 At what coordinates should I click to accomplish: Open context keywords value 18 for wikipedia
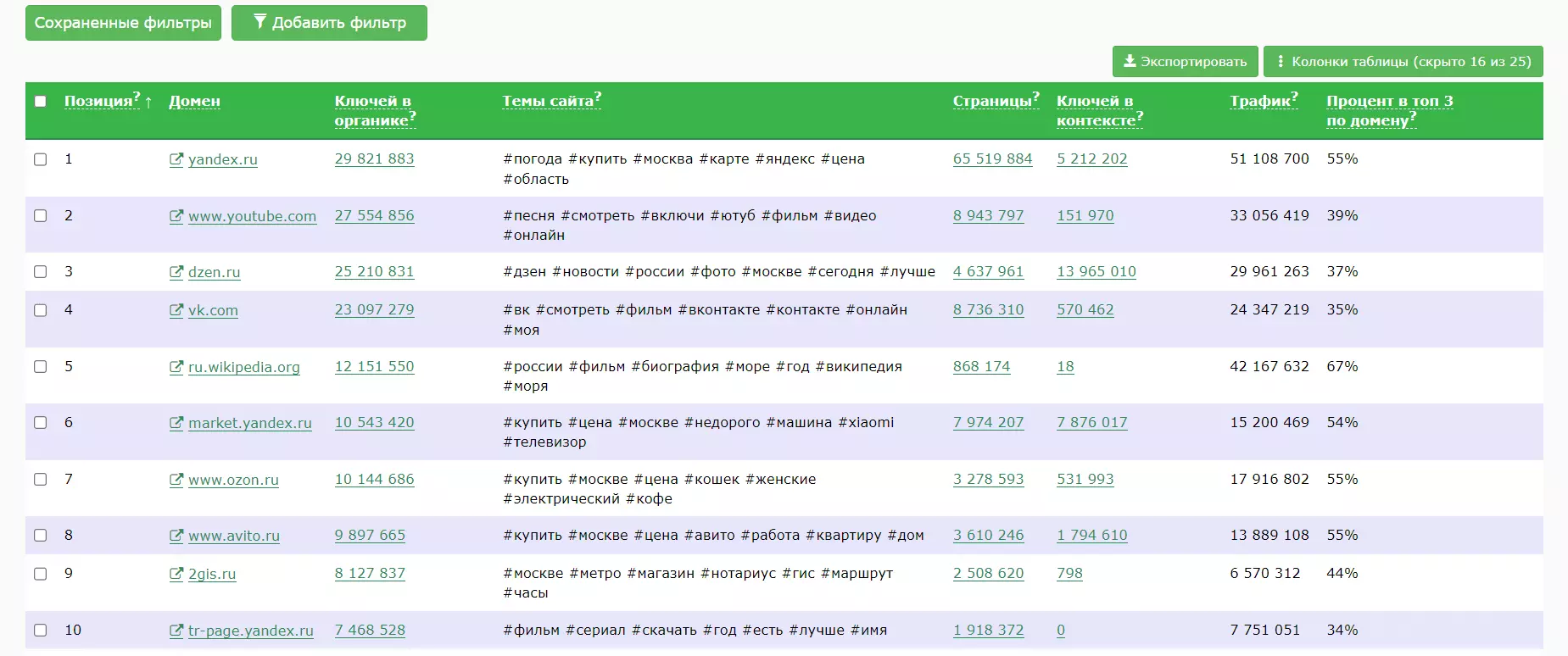click(x=1065, y=366)
